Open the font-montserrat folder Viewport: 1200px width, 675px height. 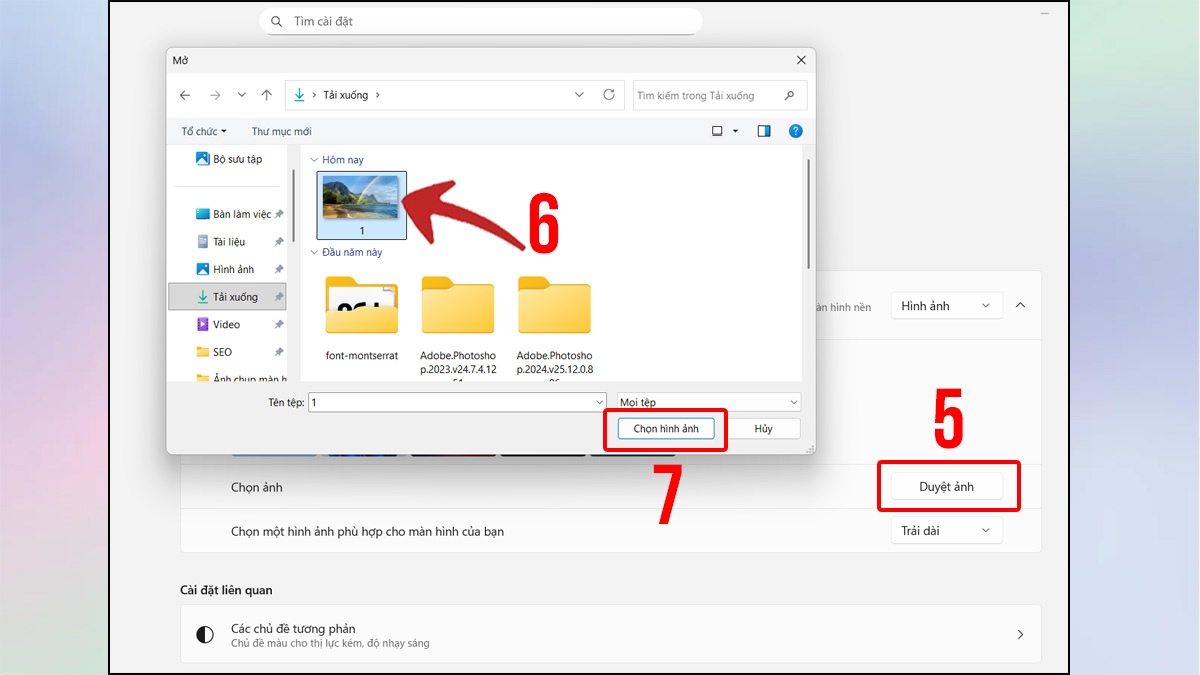362,308
